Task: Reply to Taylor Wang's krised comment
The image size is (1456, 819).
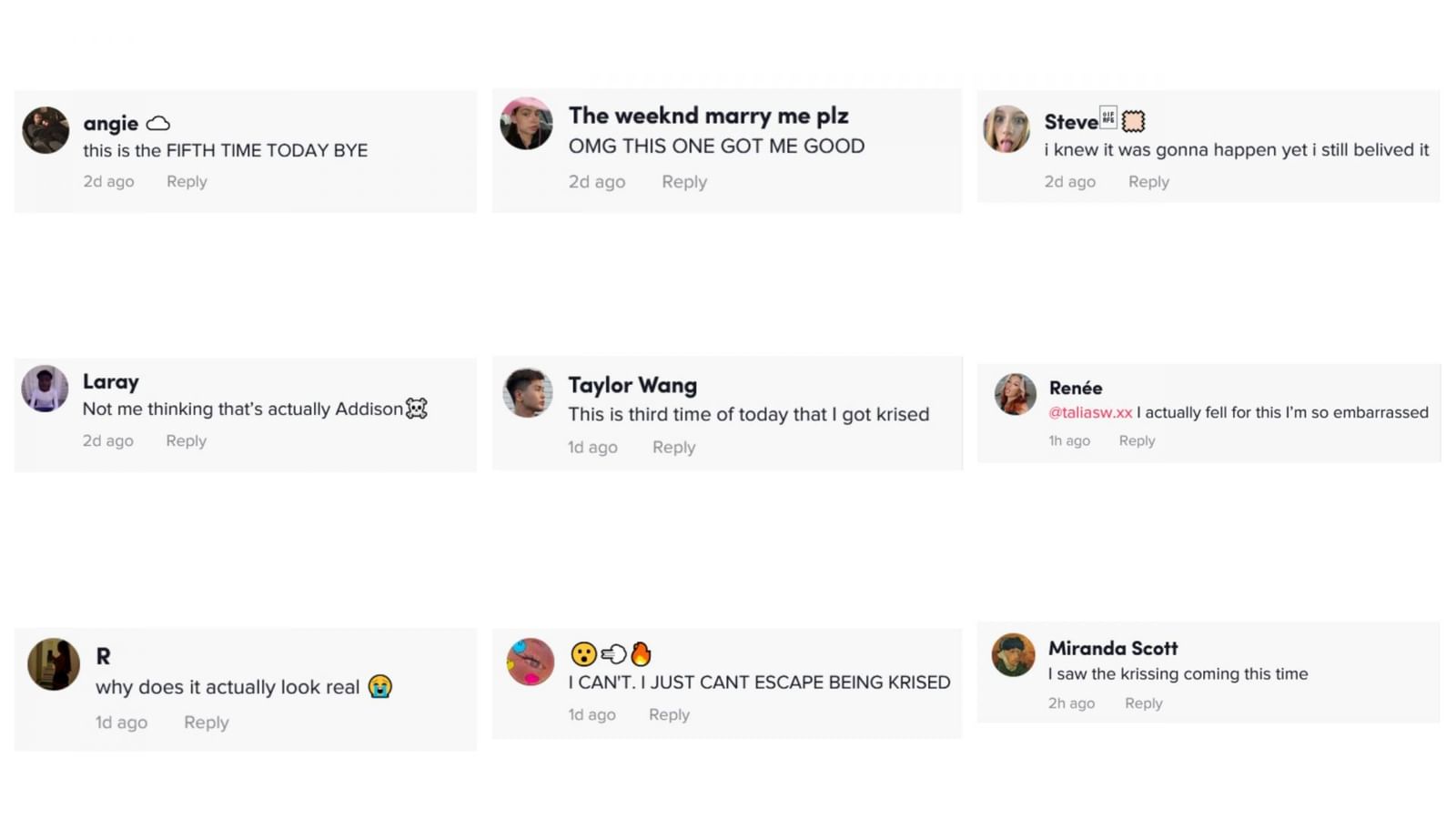Action: pos(673,447)
